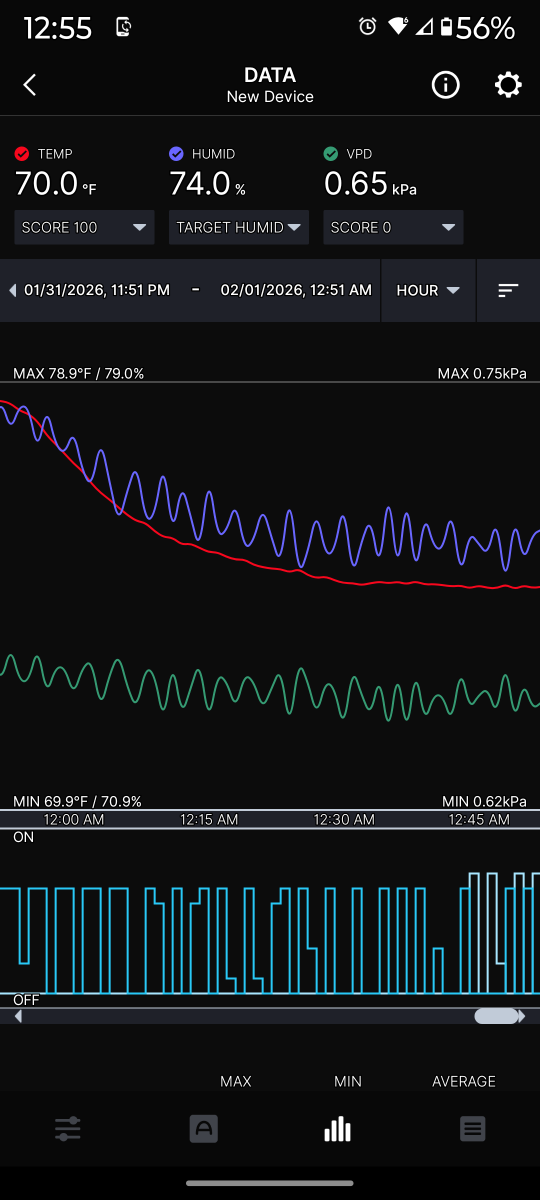Expand the SCORE 100 dropdown
The width and height of the screenshot is (540, 1200).
coord(85,227)
